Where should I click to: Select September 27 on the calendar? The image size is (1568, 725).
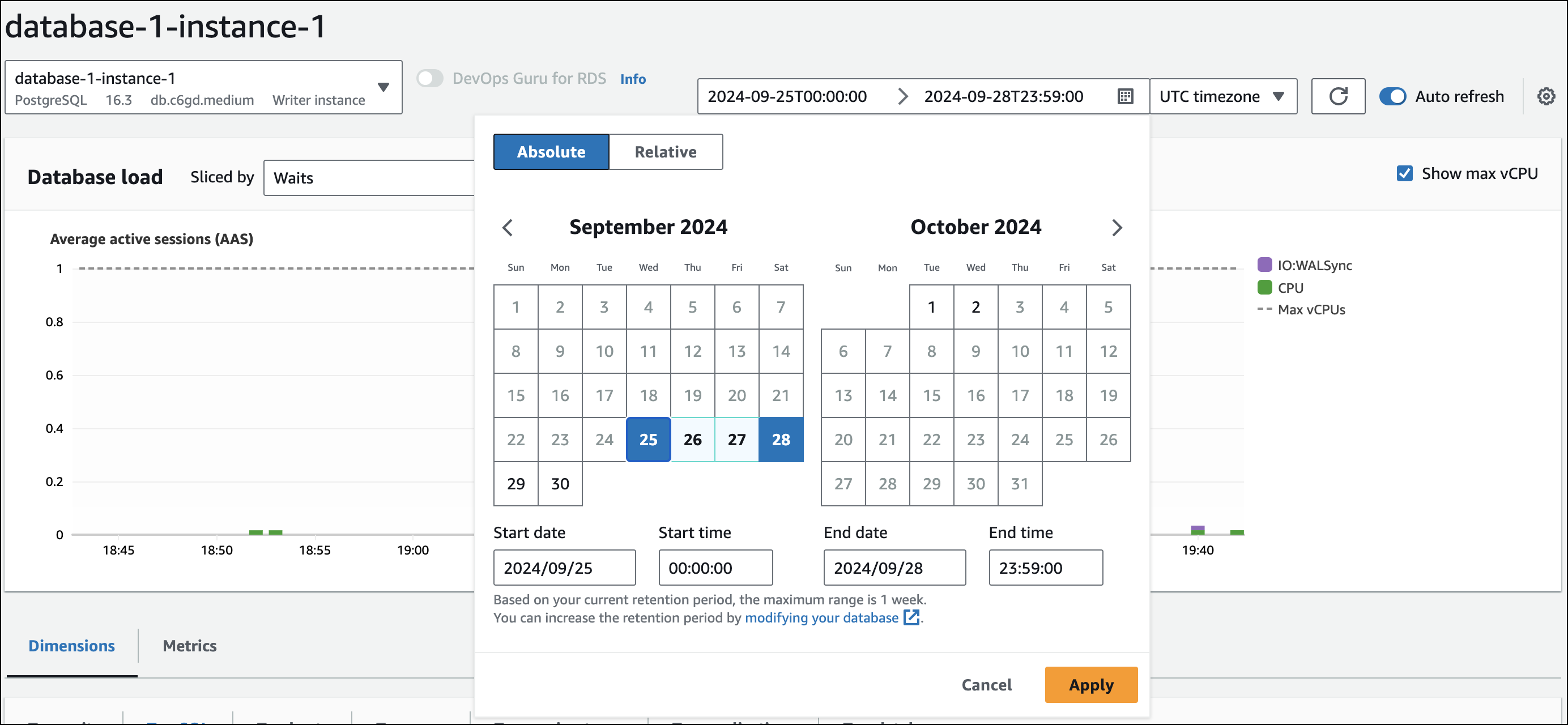click(736, 439)
